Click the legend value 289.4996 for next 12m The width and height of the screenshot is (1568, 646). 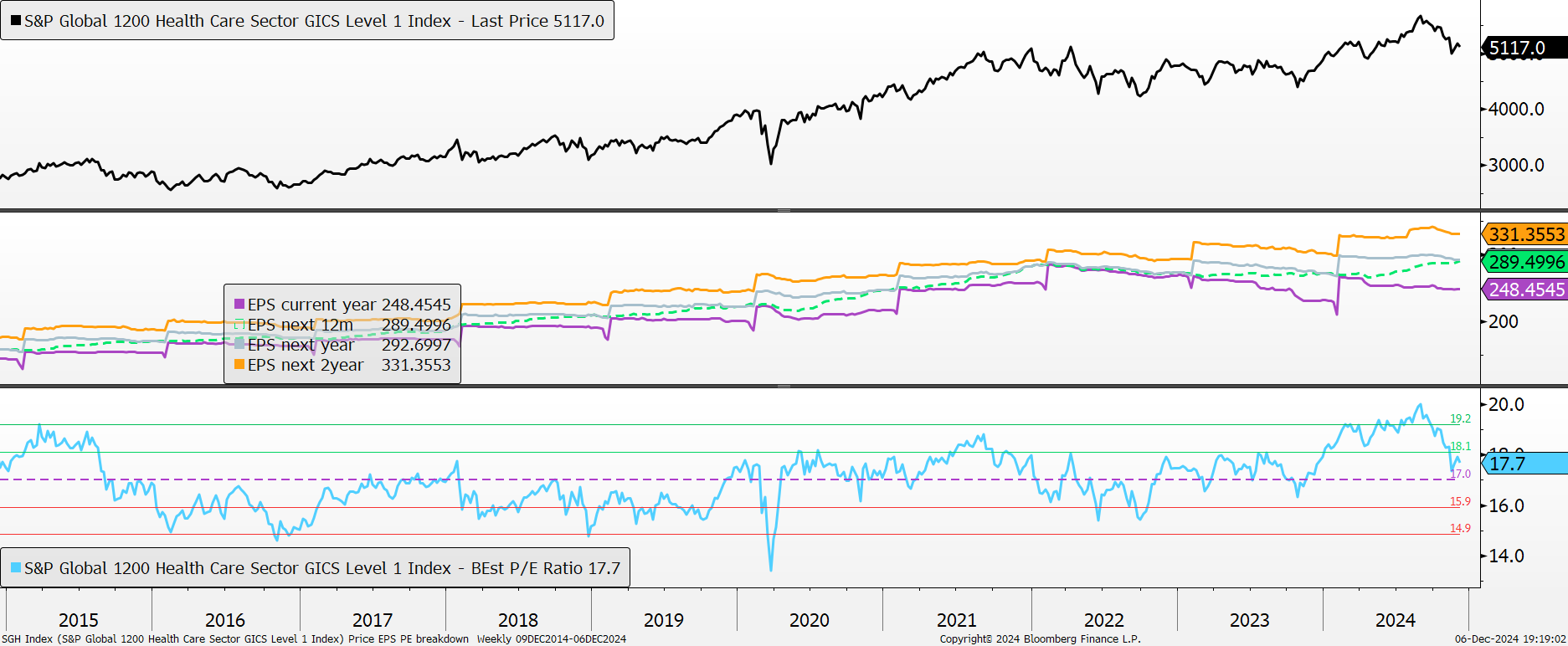point(416,325)
